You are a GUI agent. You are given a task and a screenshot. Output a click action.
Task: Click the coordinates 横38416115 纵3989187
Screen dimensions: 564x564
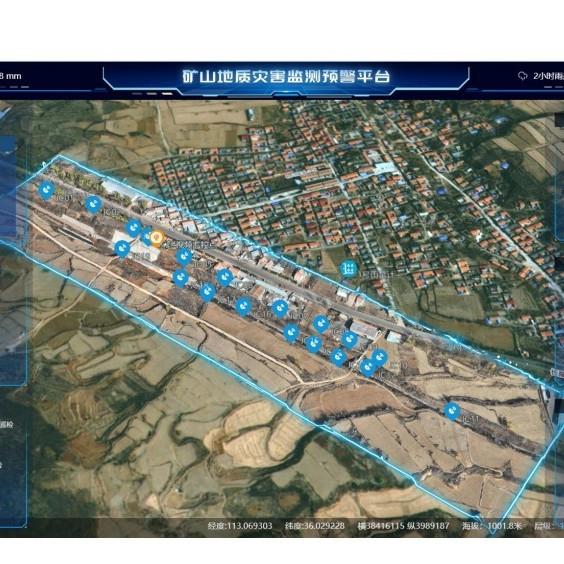pyautogui.click(x=404, y=526)
